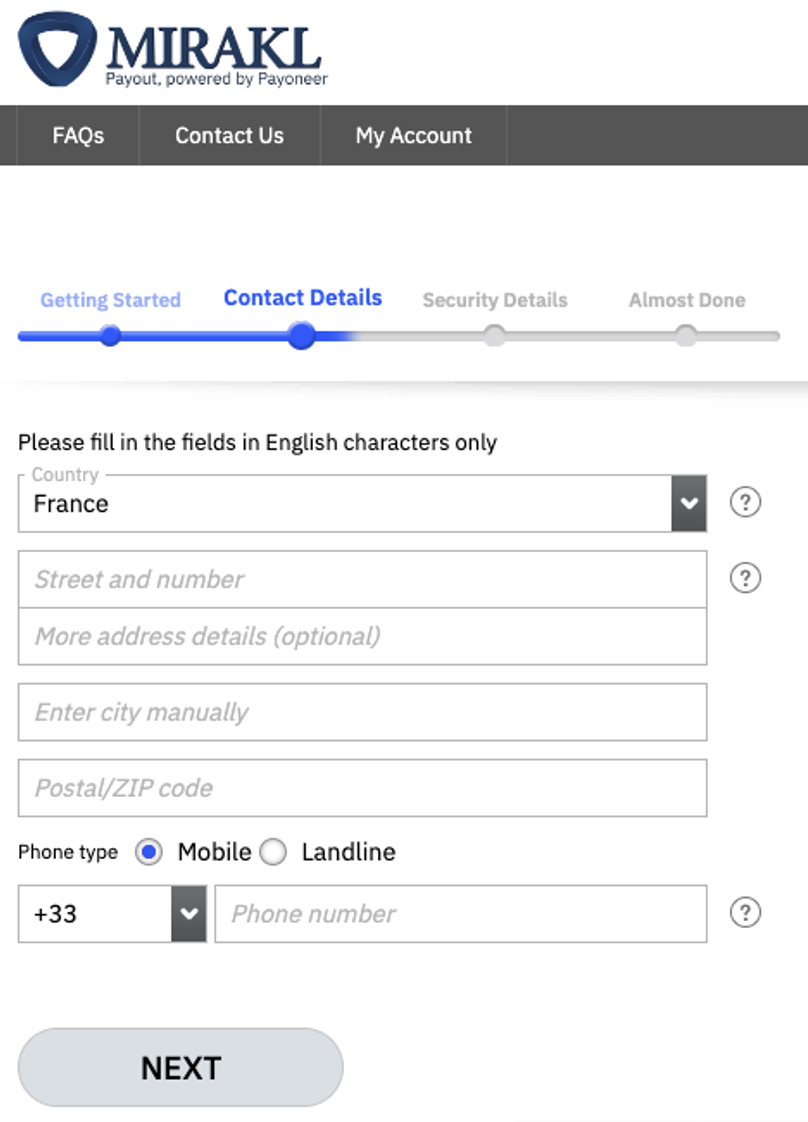
Task: Select the Mobile phone type
Action: 149,852
